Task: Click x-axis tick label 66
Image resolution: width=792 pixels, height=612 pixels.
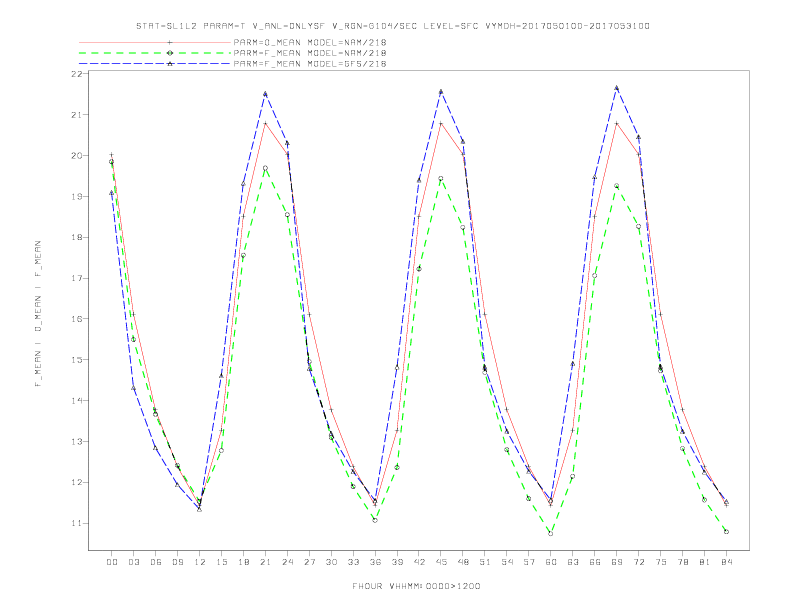Action: [595, 562]
